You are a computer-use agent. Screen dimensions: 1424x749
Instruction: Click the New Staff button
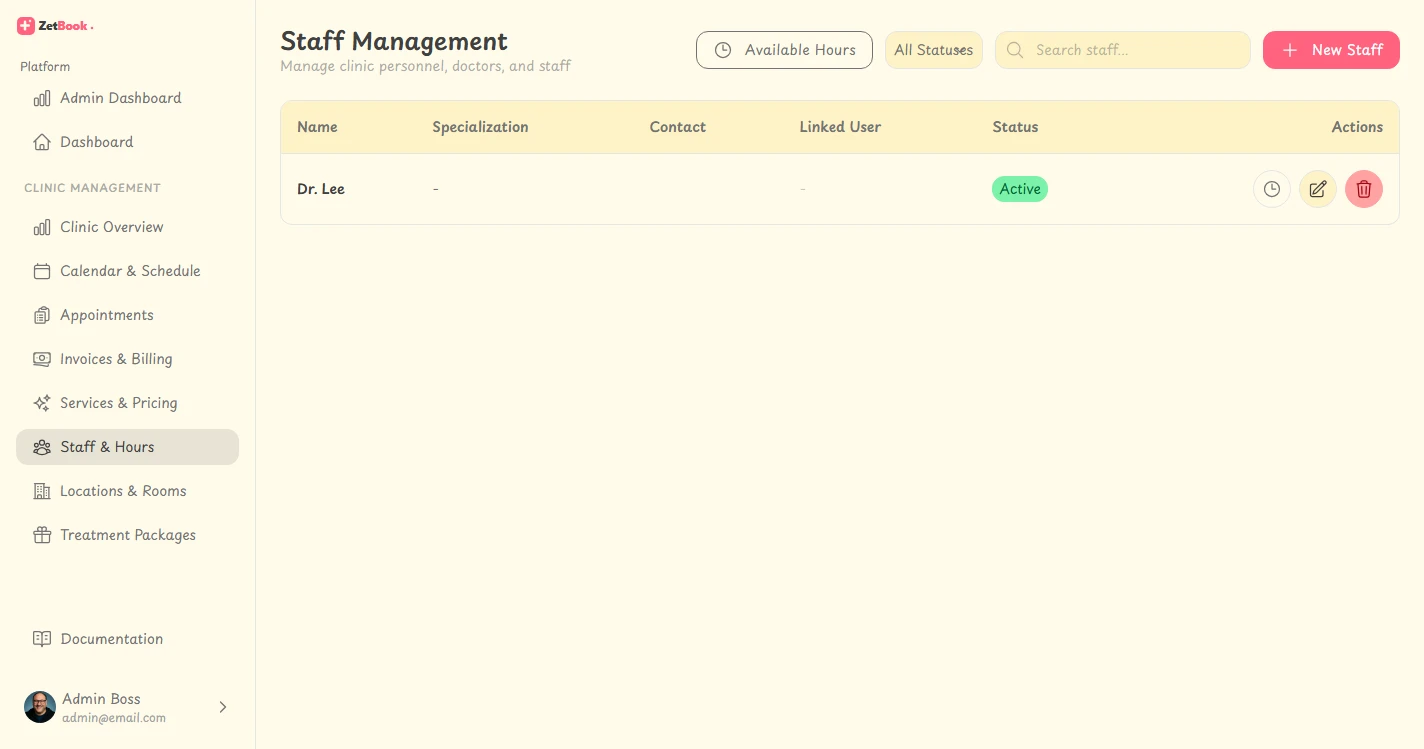[x=1331, y=50]
